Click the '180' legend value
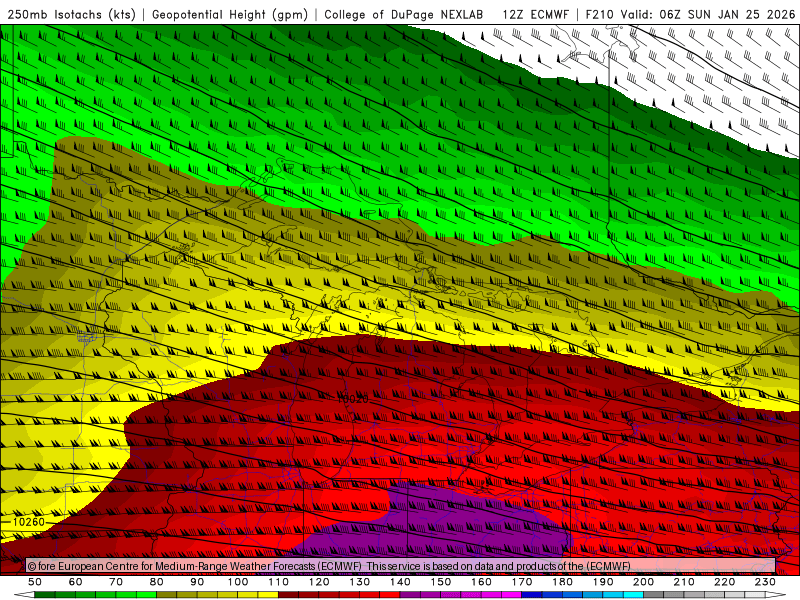Image resolution: width=800 pixels, height=600 pixels. [x=562, y=582]
